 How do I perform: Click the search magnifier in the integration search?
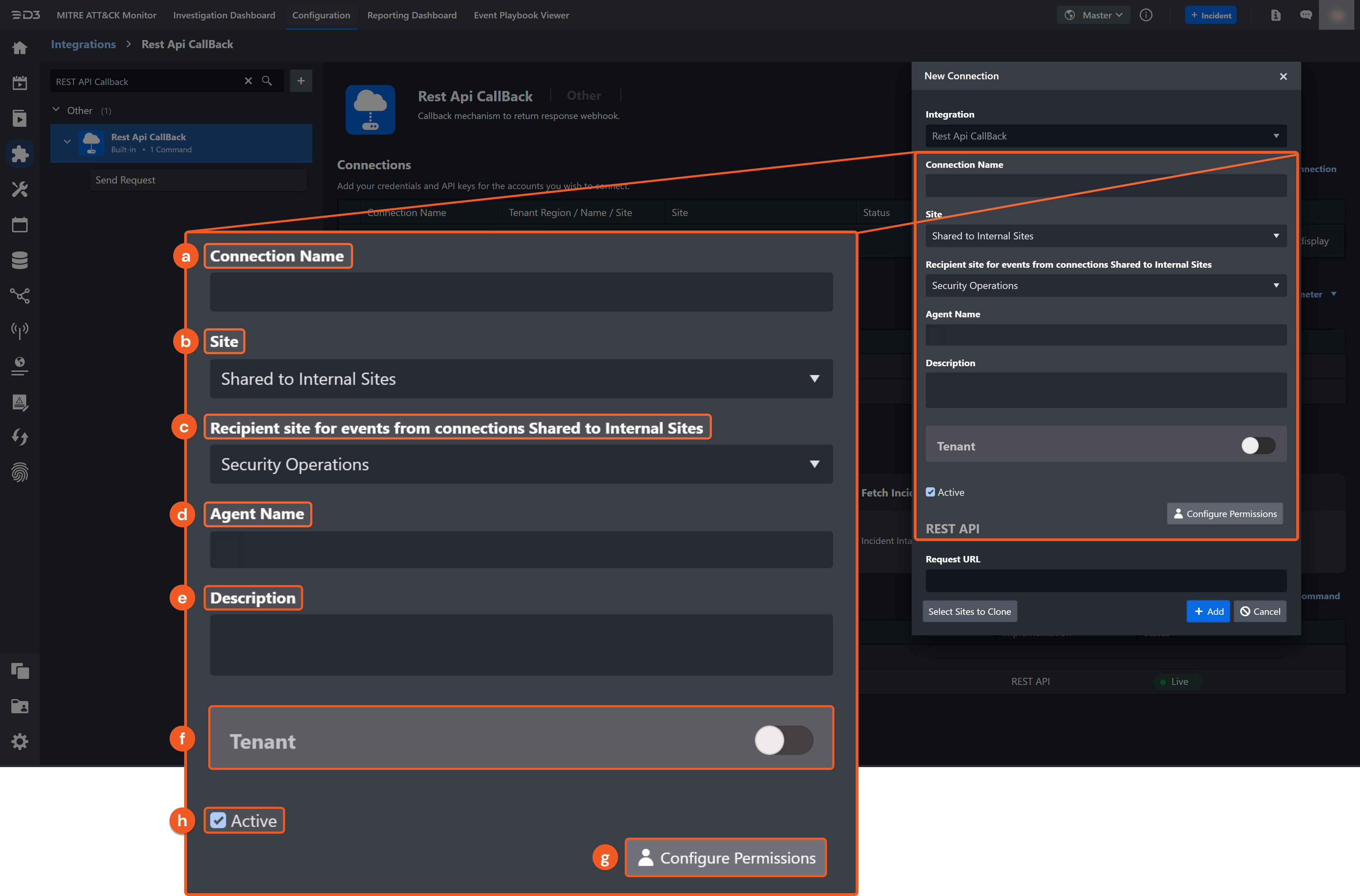click(x=267, y=81)
